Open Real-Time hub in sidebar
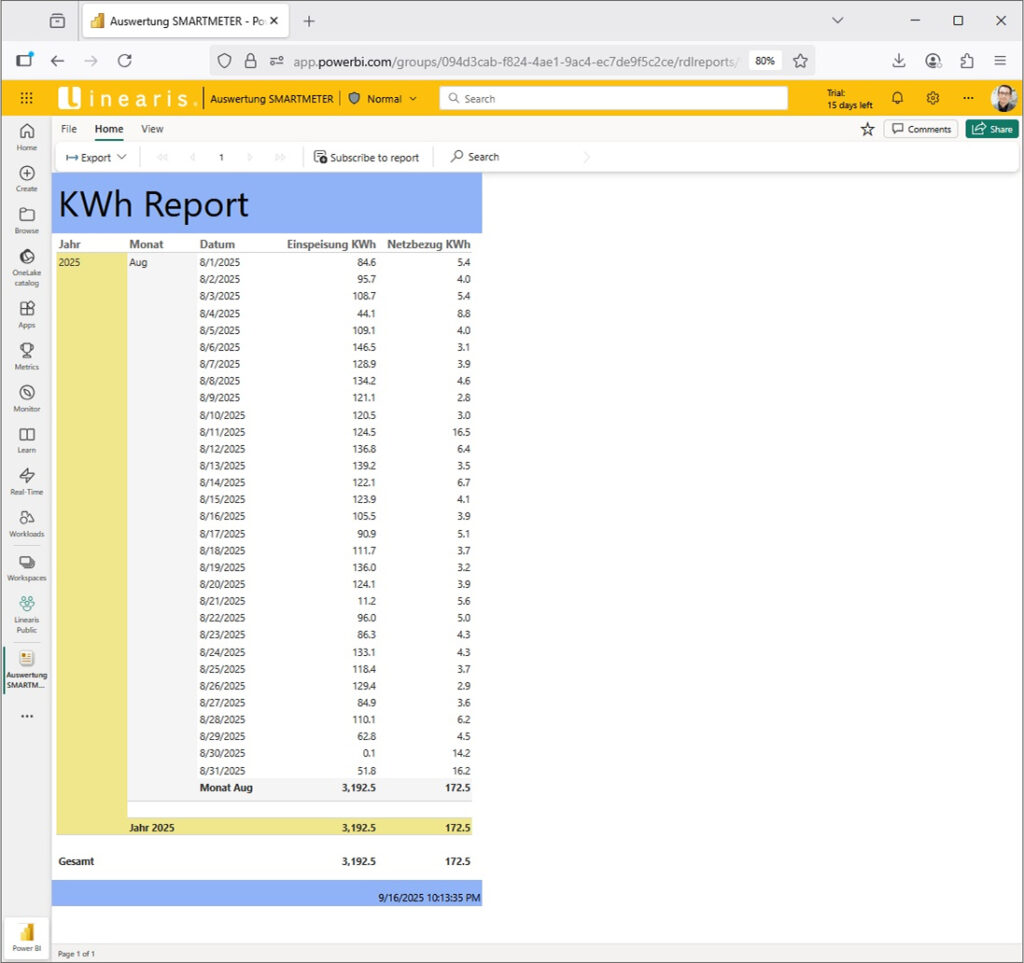1024x963 pixels. pos(27,476)
